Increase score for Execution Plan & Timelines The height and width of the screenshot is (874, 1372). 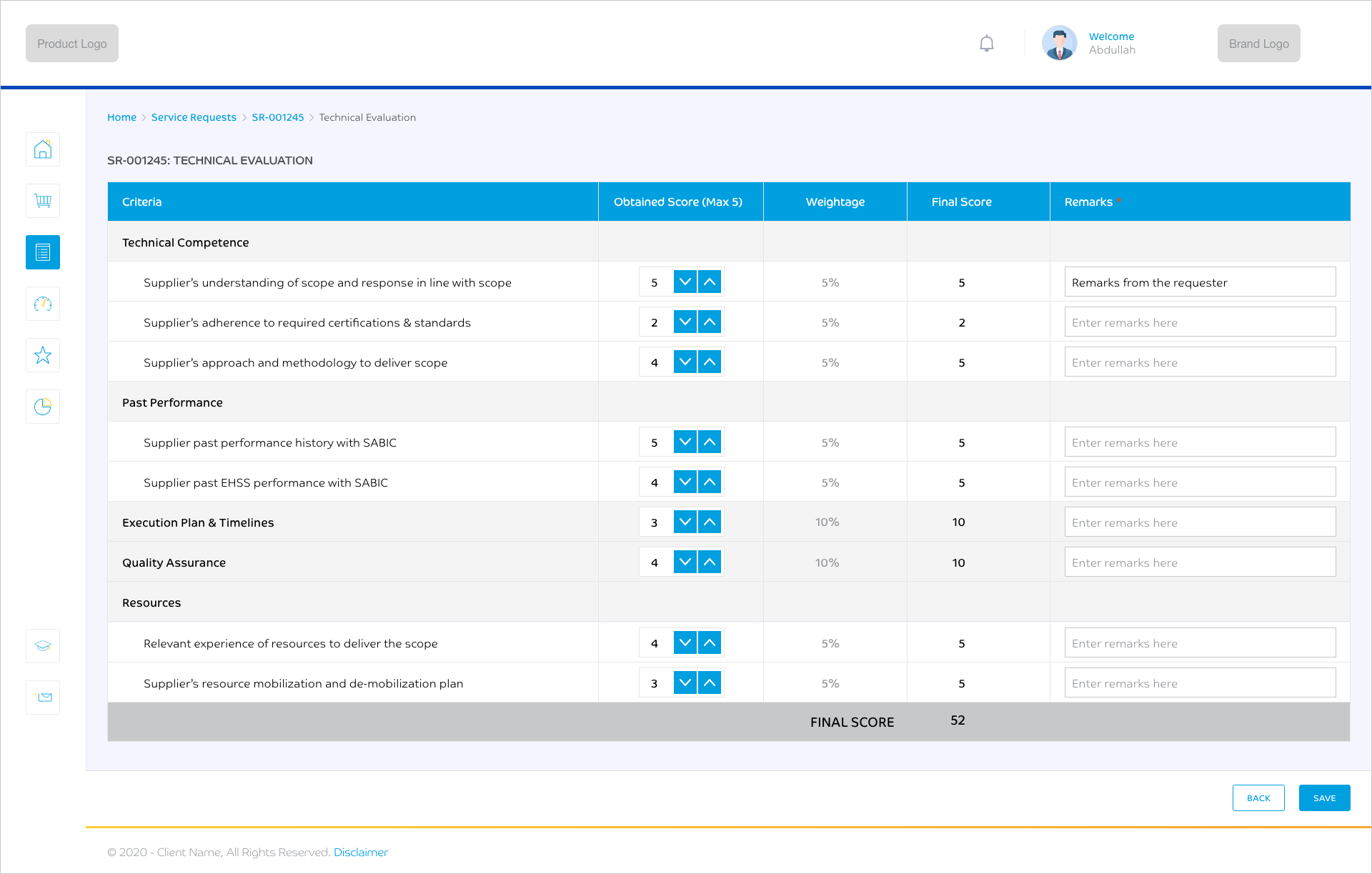coord(709,522)
